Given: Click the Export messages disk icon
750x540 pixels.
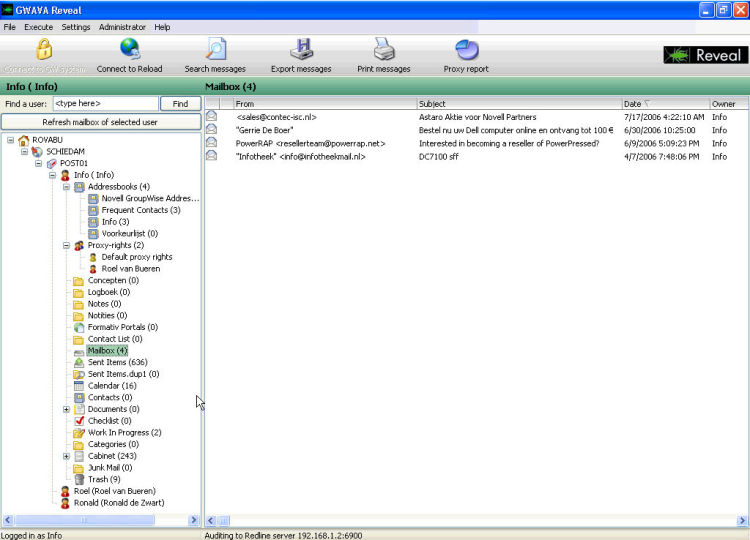Looking at the screenshot, I should [301, 49].
